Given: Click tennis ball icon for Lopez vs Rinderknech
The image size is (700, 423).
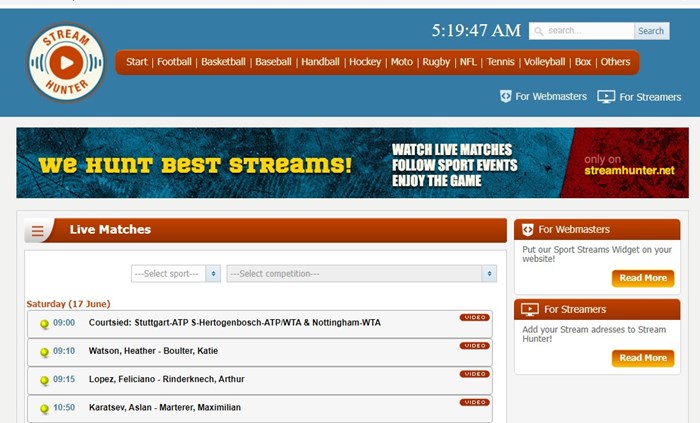Looking at the screenshot, I should 44,381.
